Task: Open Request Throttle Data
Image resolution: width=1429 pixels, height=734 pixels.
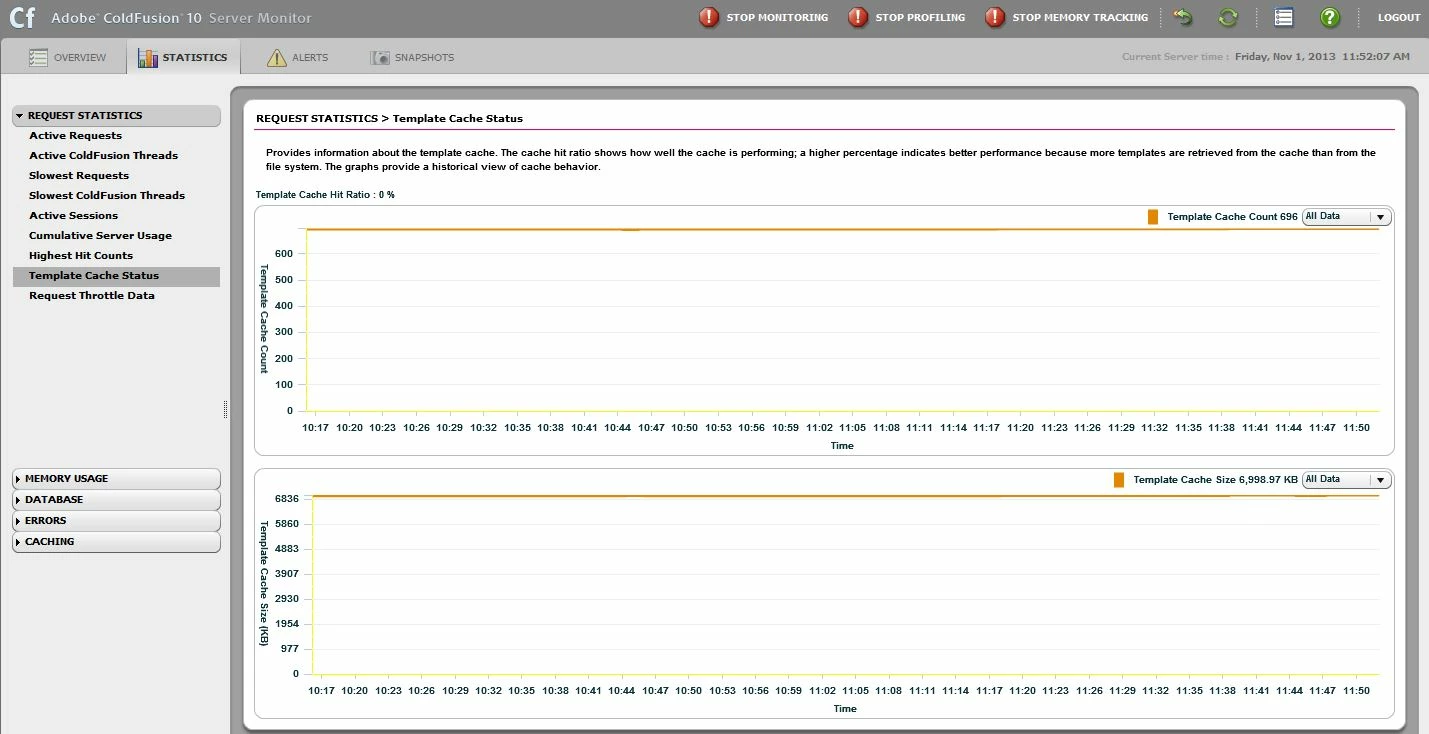Action: 116,296
